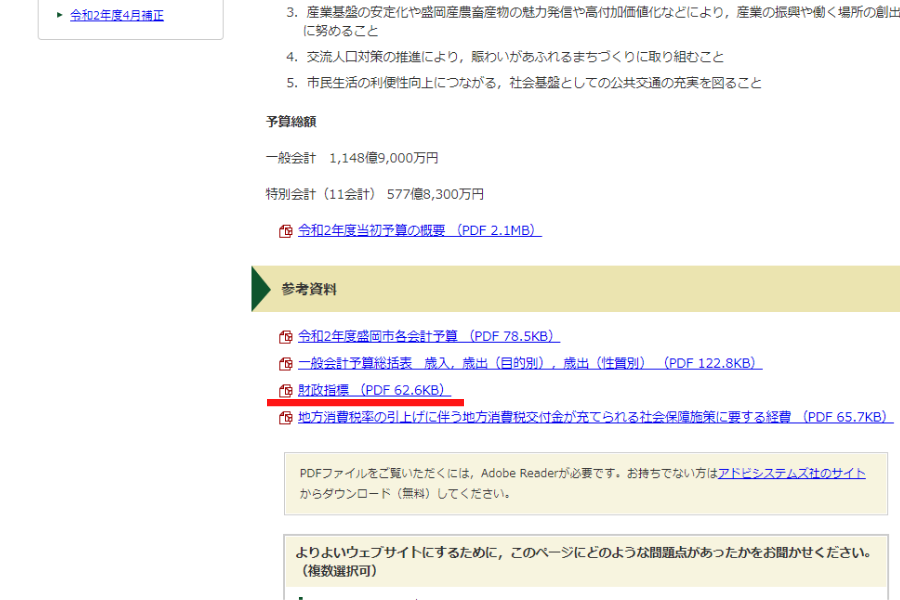
Task: Click the 一般会計 1,148億9,000万円 text
Action: click(x=352, y=158)
